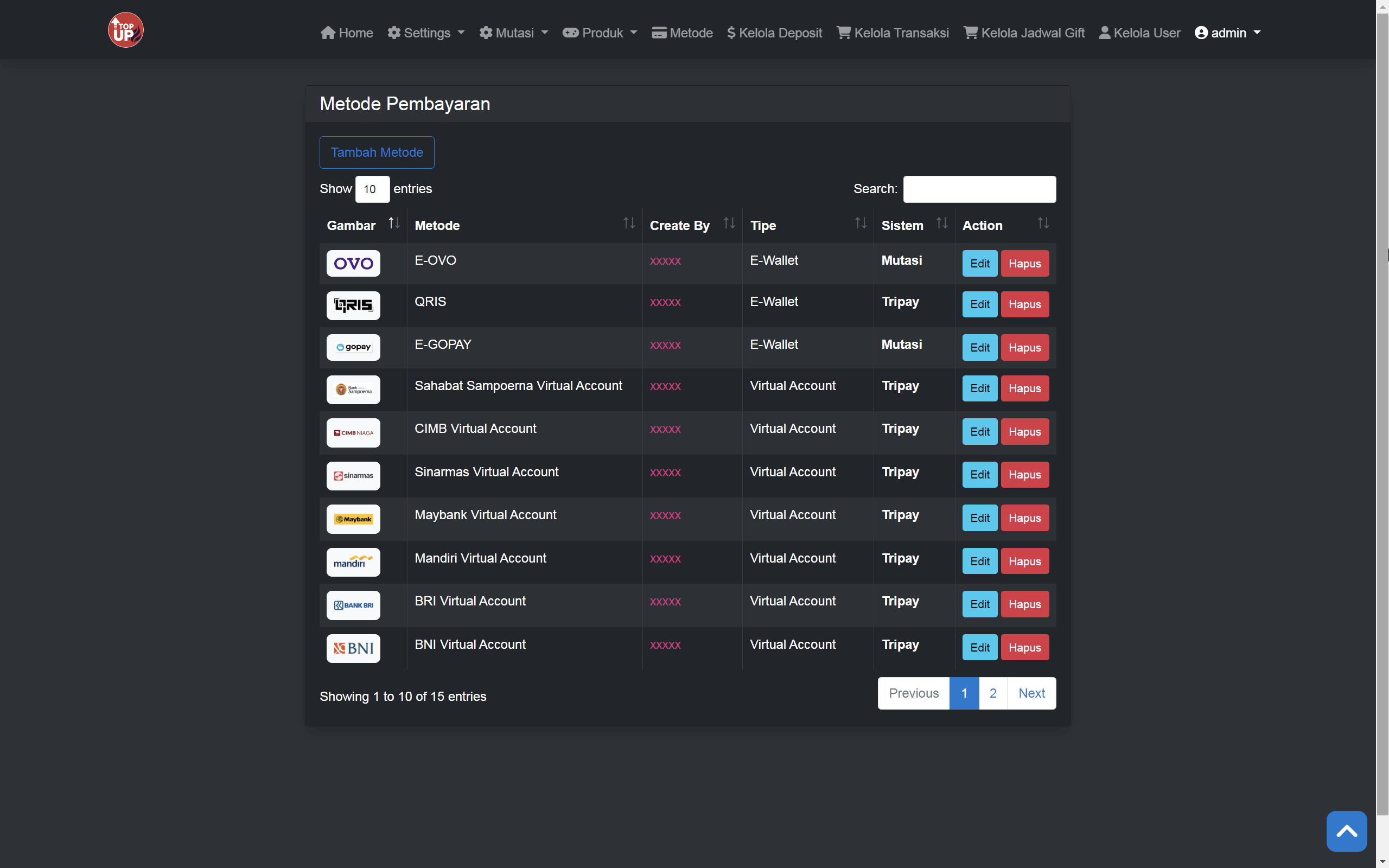
Task: Click the Home icon in the navbar
Action: [328, 33]
